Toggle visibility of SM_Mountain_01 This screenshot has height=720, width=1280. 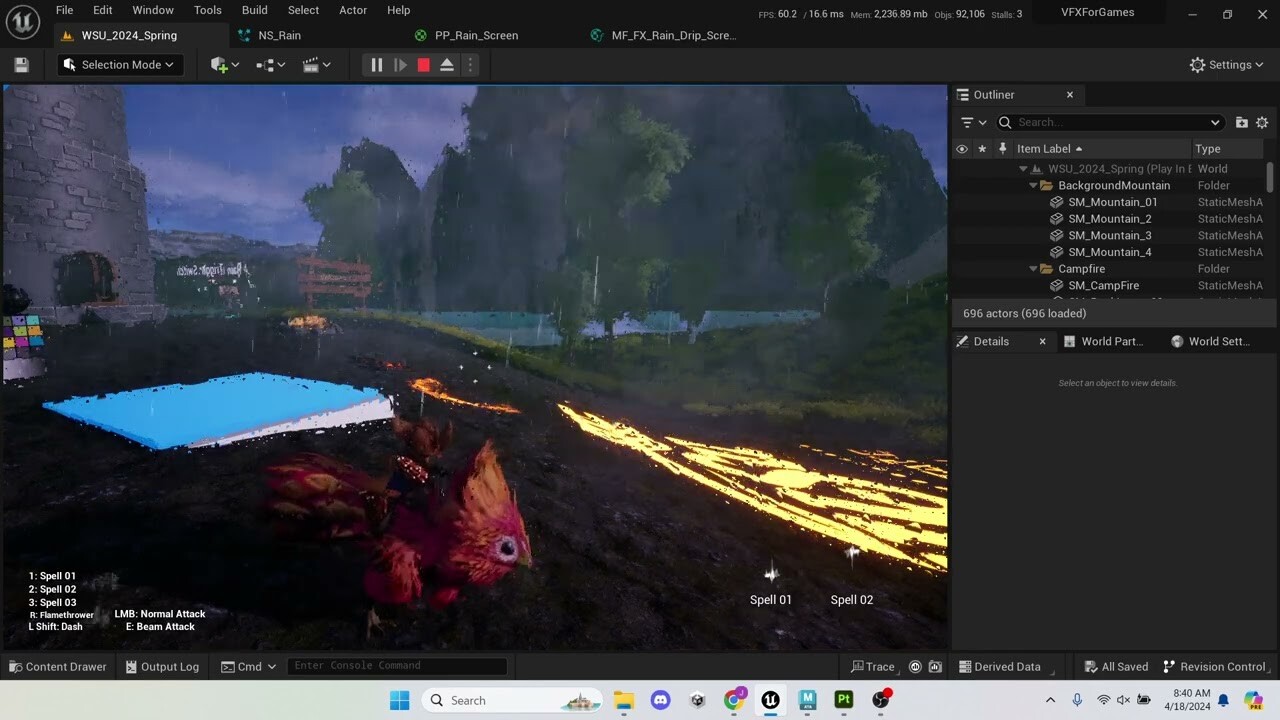click(x=962, y=201)
